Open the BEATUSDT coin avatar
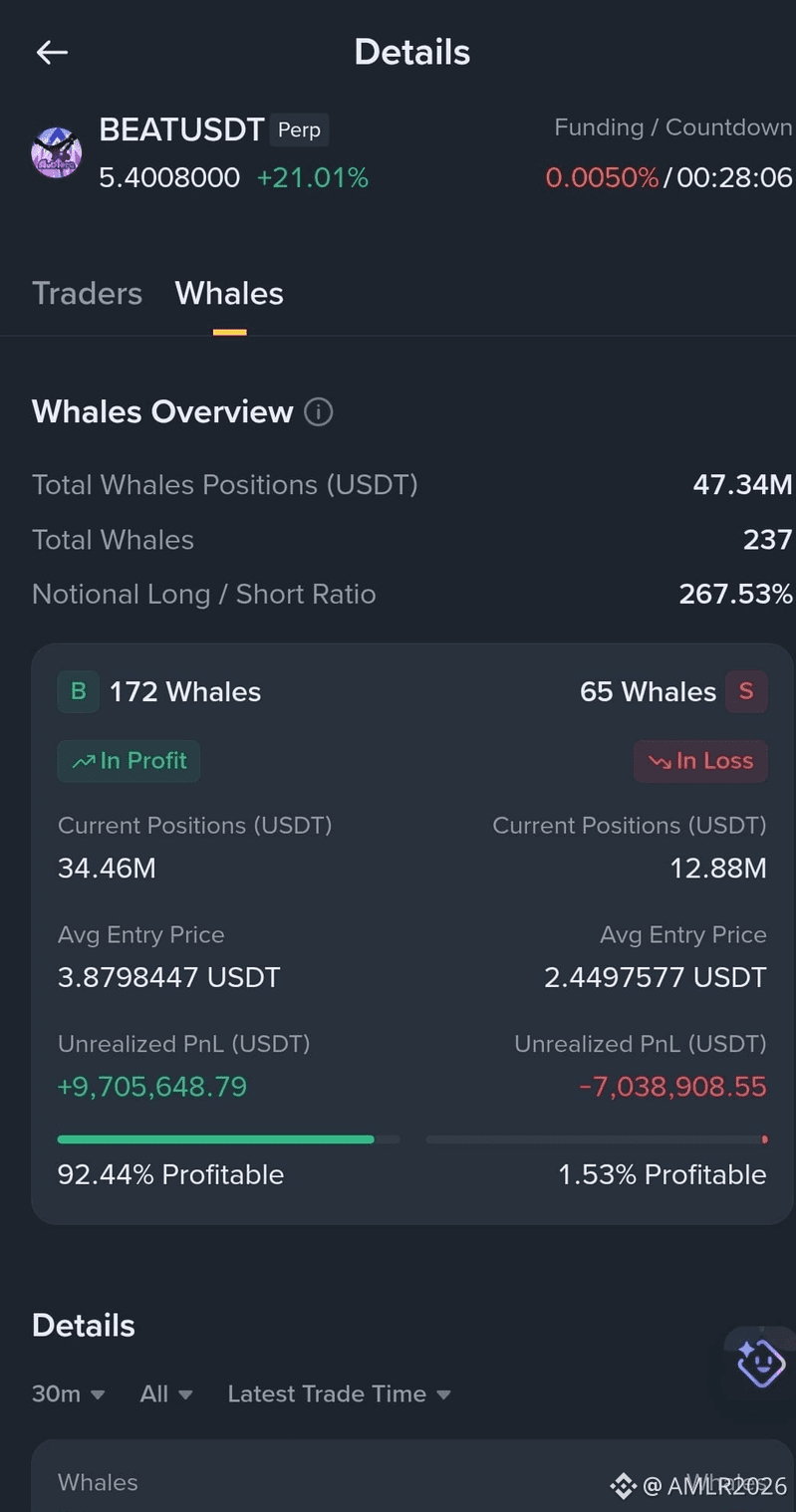The image size is (796, 1512). 57,153
